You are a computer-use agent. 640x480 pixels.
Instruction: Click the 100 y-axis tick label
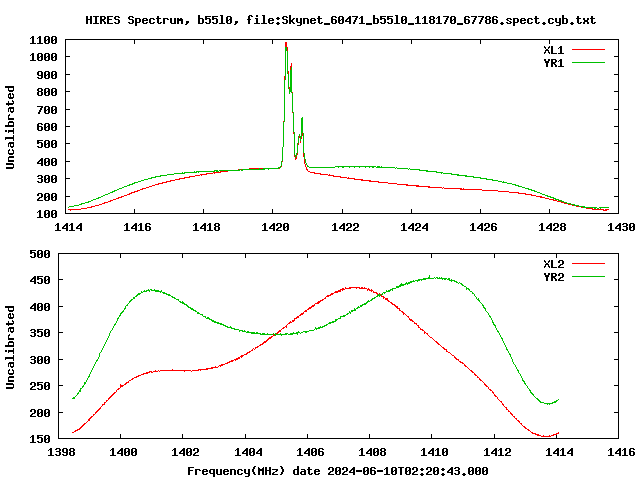(x=47, y=214)
